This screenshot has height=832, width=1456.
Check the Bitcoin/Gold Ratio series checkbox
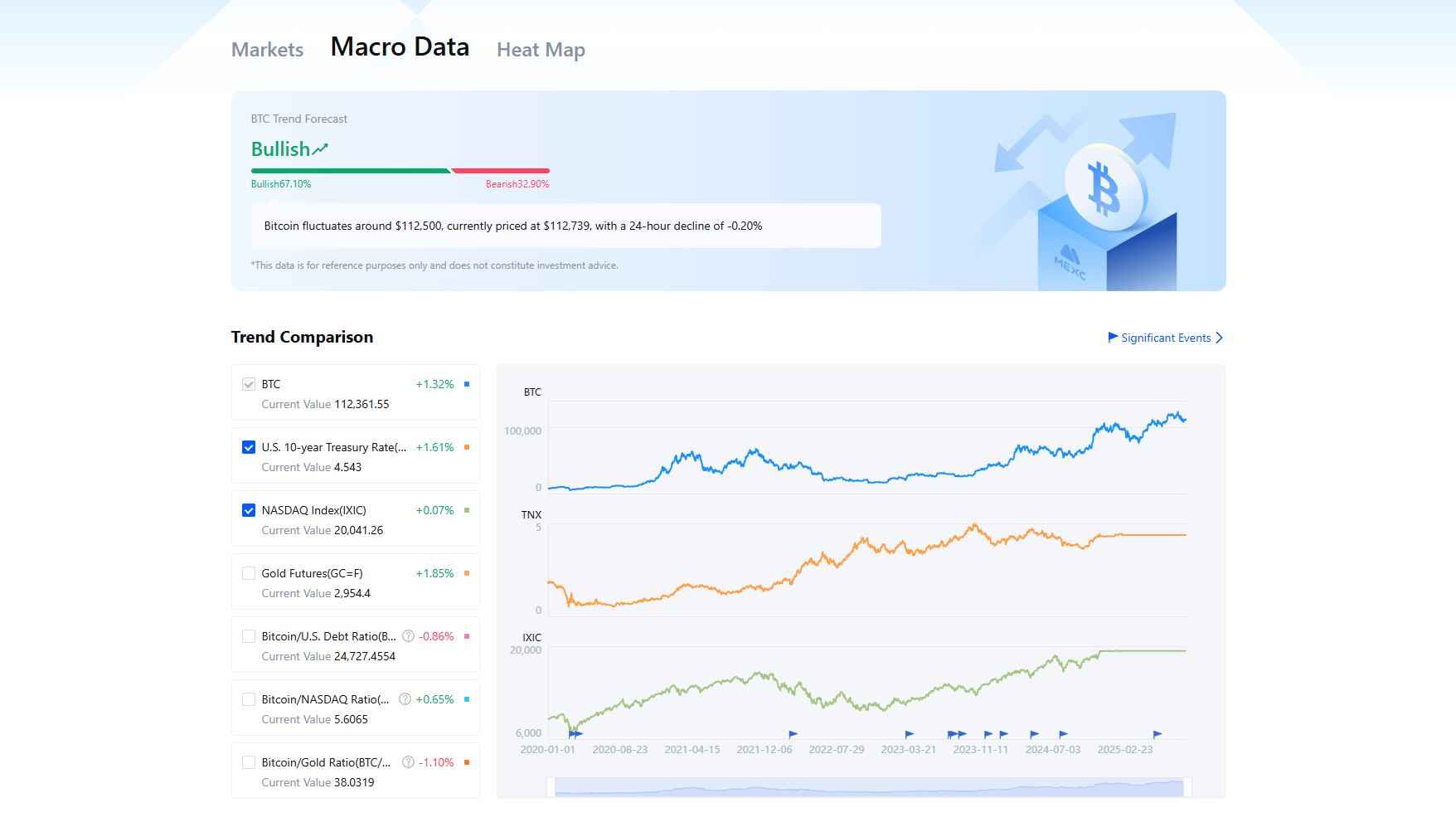point(249,762)
